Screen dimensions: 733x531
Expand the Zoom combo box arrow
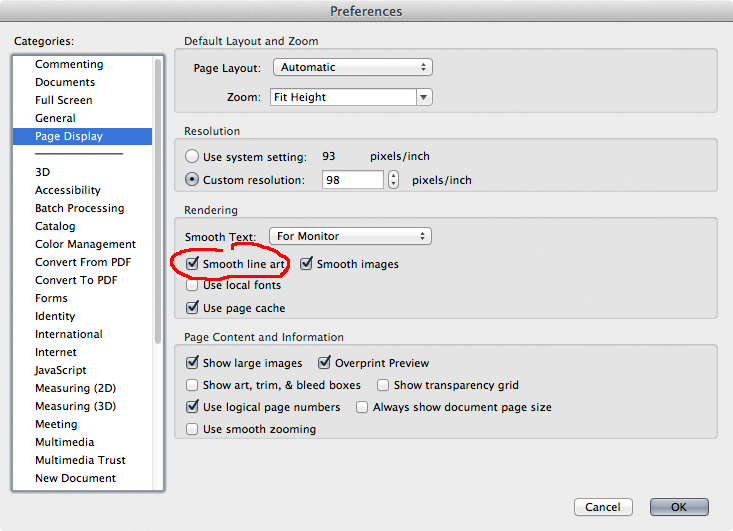click(424, 97)
